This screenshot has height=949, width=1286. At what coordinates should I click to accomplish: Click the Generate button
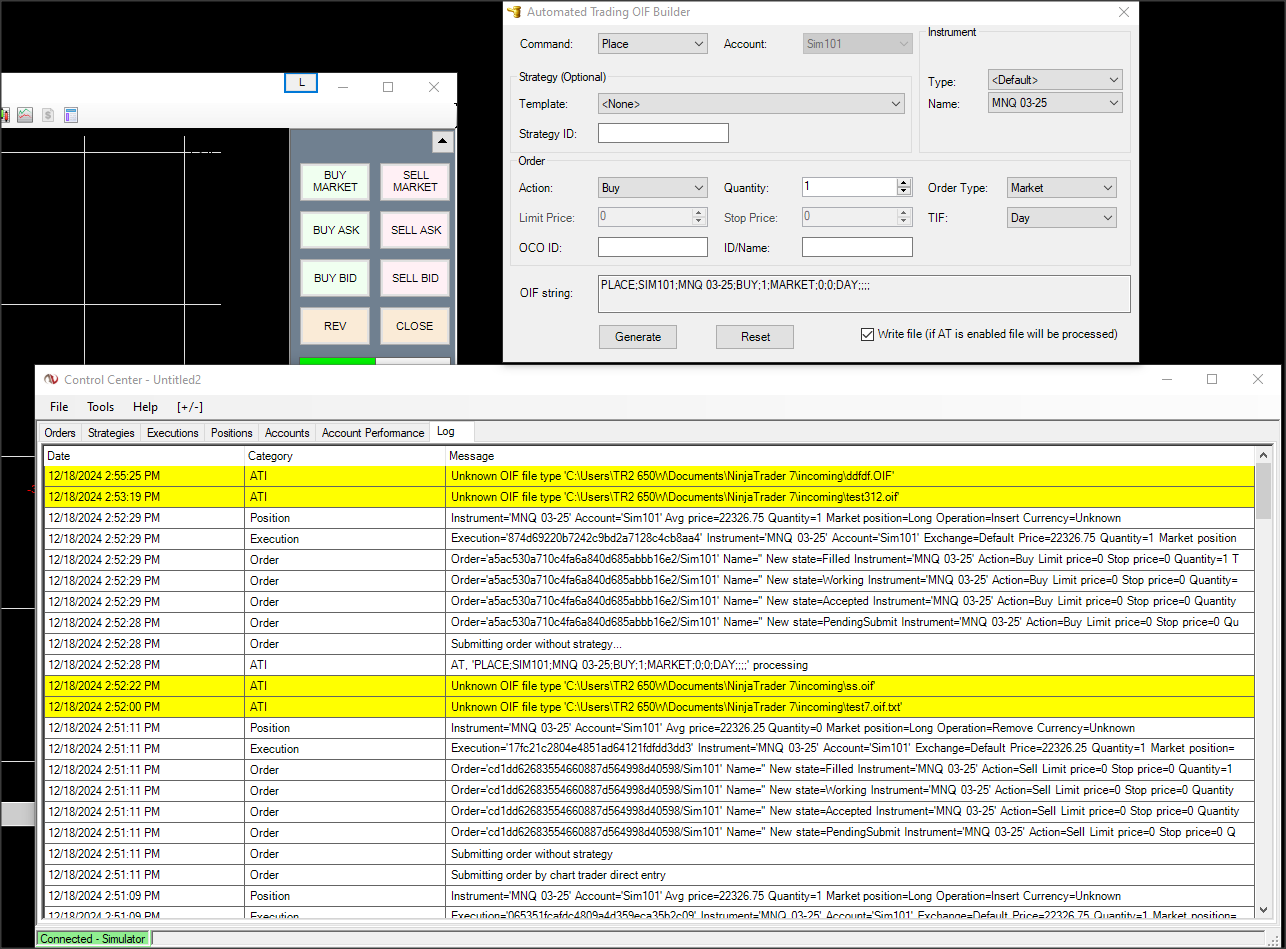pos(638,337)
